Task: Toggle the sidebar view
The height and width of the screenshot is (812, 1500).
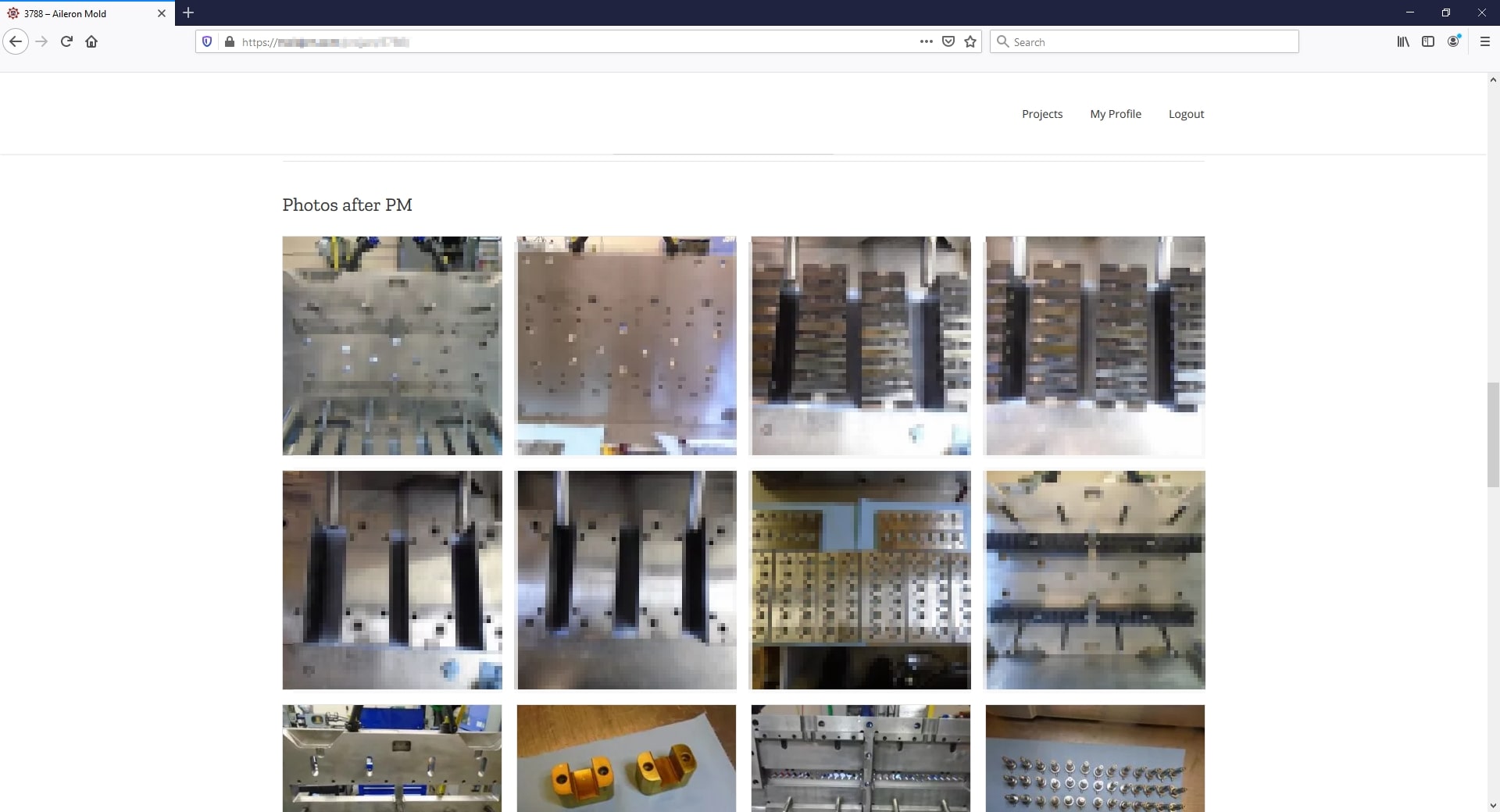Action: point(1428,41)
